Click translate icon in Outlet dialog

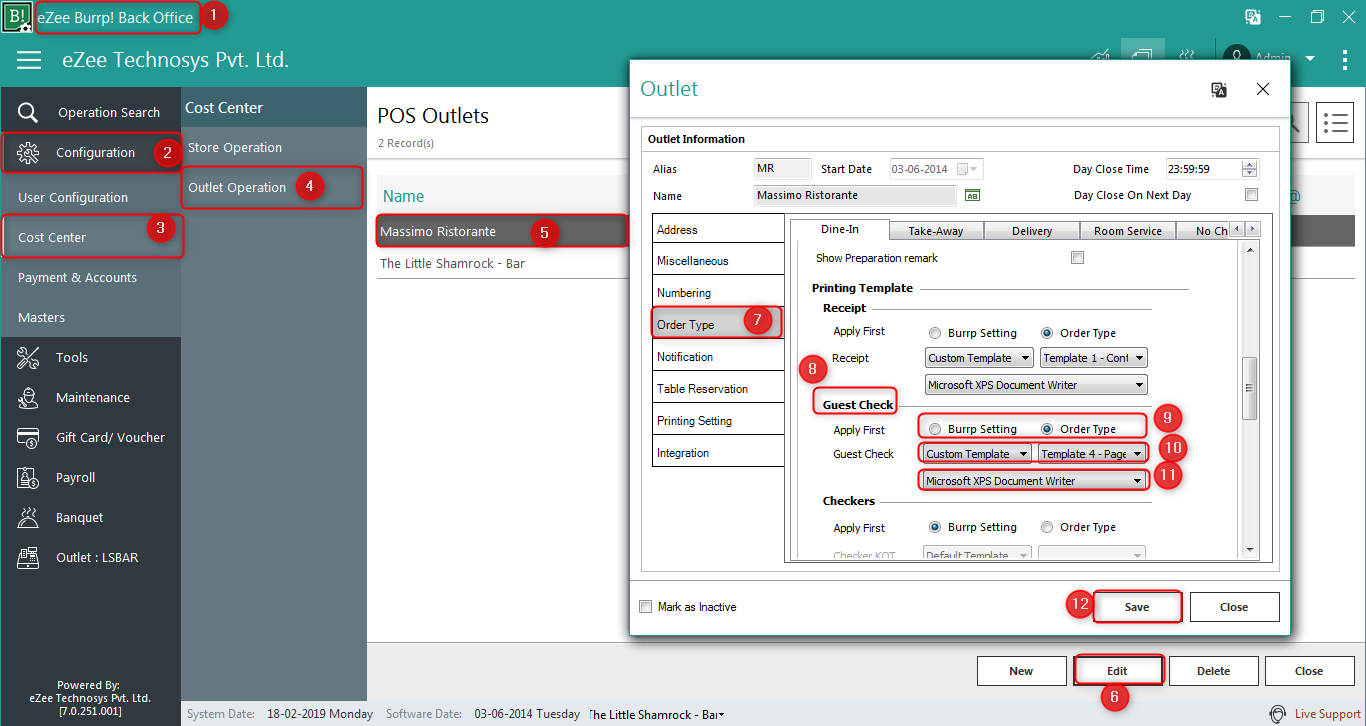click(1219, 89)
